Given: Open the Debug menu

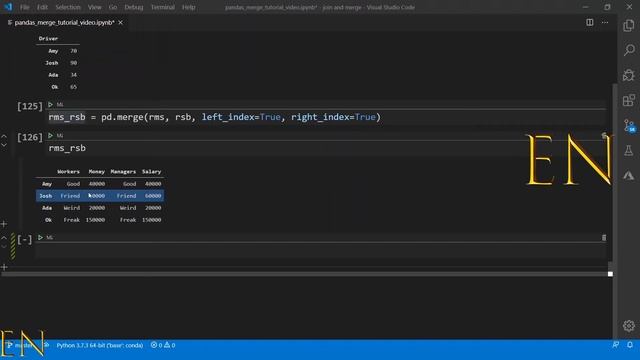Looking at the screenshot, I should [x=133, y=7].
